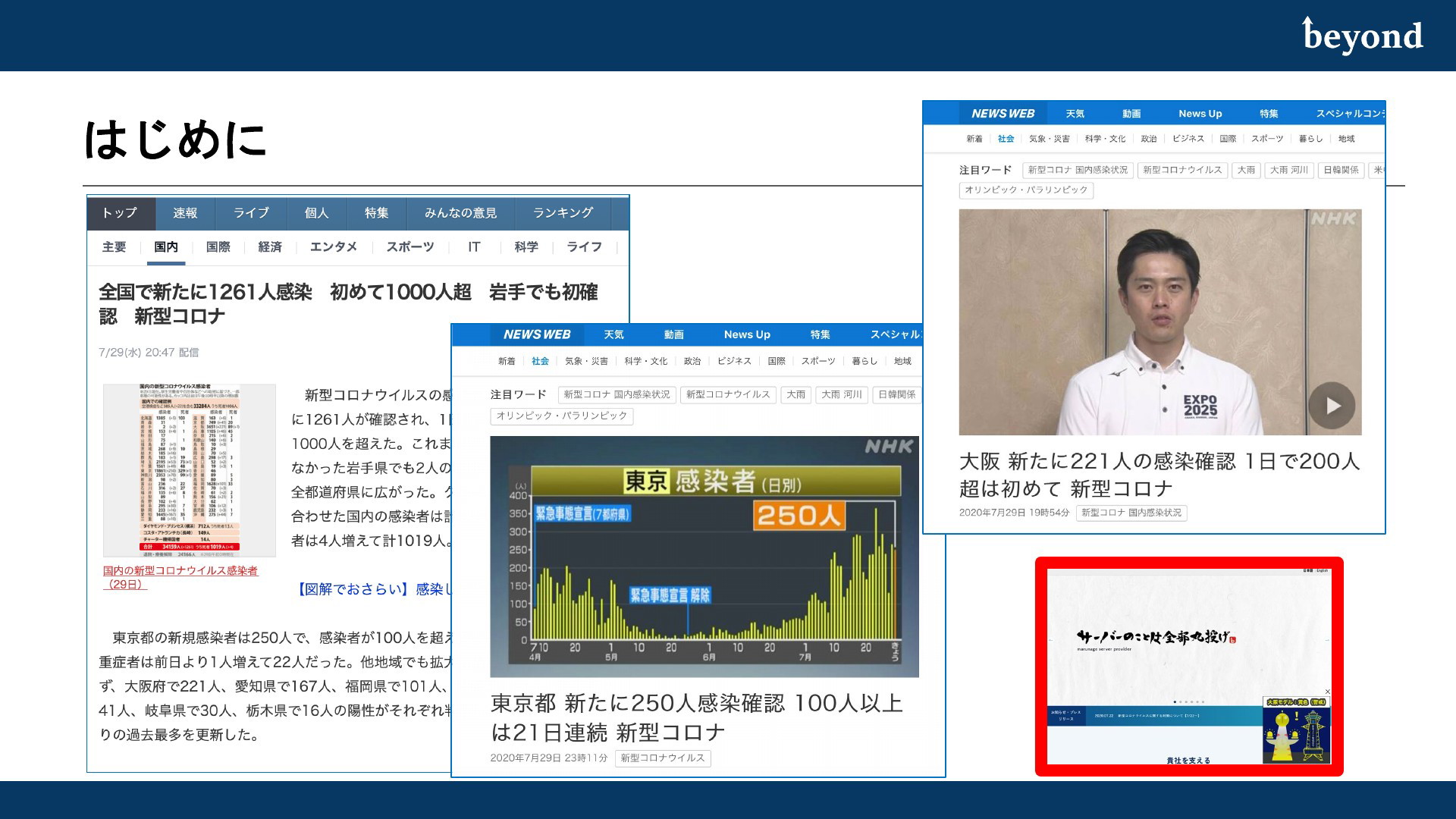Image resolution: width=1456 pixels, height=819 pixels.
Task: Select 国際 category in the left news portal
Action: tap(218, 247)
